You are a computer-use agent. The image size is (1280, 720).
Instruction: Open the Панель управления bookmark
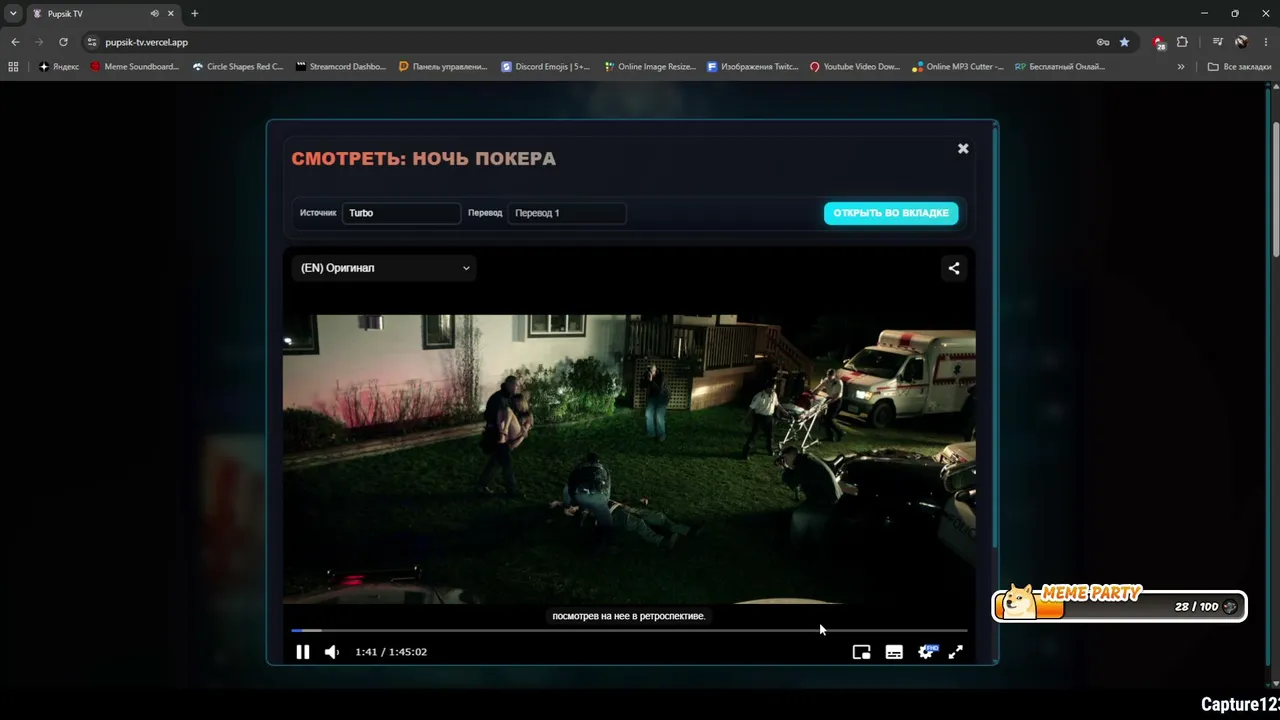(443, 67)
